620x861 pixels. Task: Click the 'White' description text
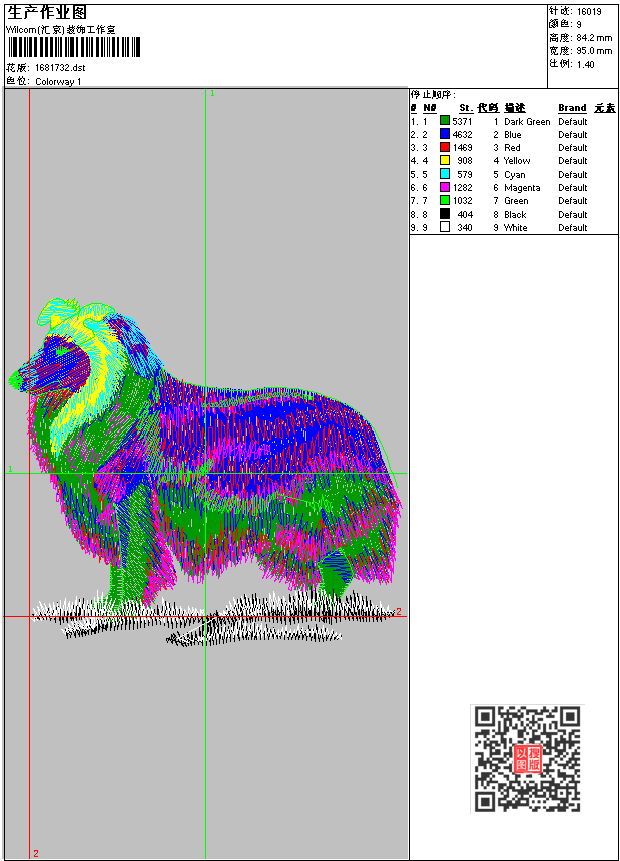click(516, 227)
